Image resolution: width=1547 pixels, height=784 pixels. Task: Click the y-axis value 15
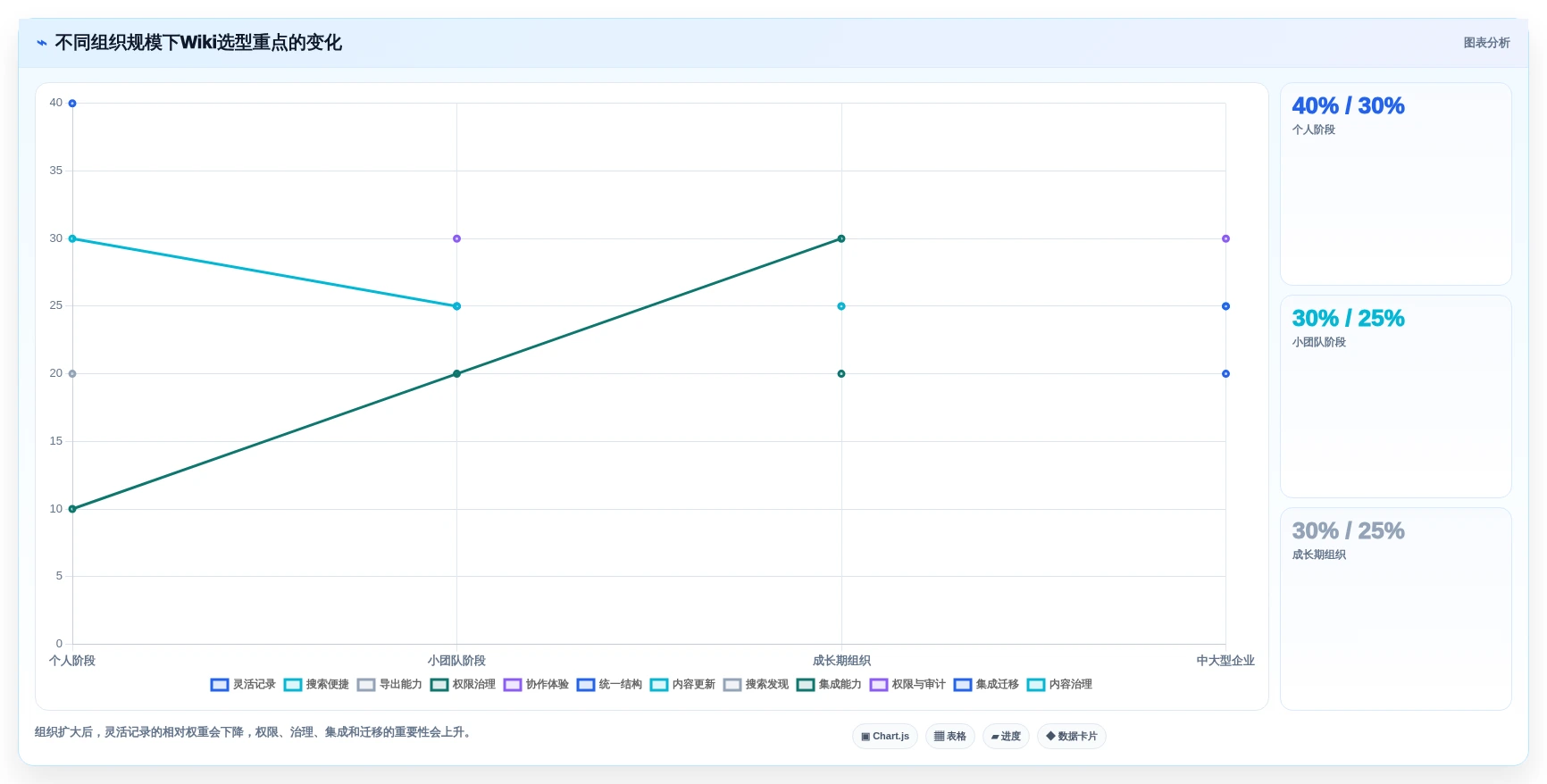click(x=56, y=441)
